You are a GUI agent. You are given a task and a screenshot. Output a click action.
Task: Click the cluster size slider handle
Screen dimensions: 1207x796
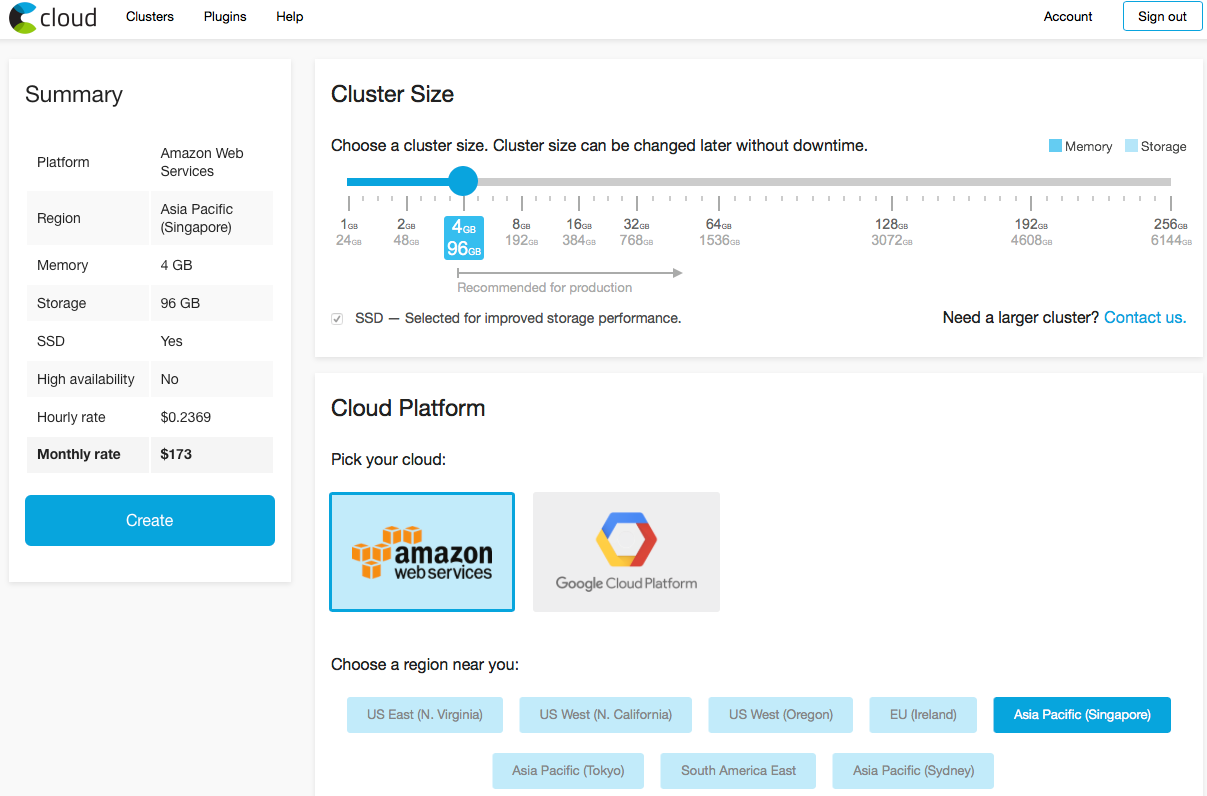pos(462,181)
